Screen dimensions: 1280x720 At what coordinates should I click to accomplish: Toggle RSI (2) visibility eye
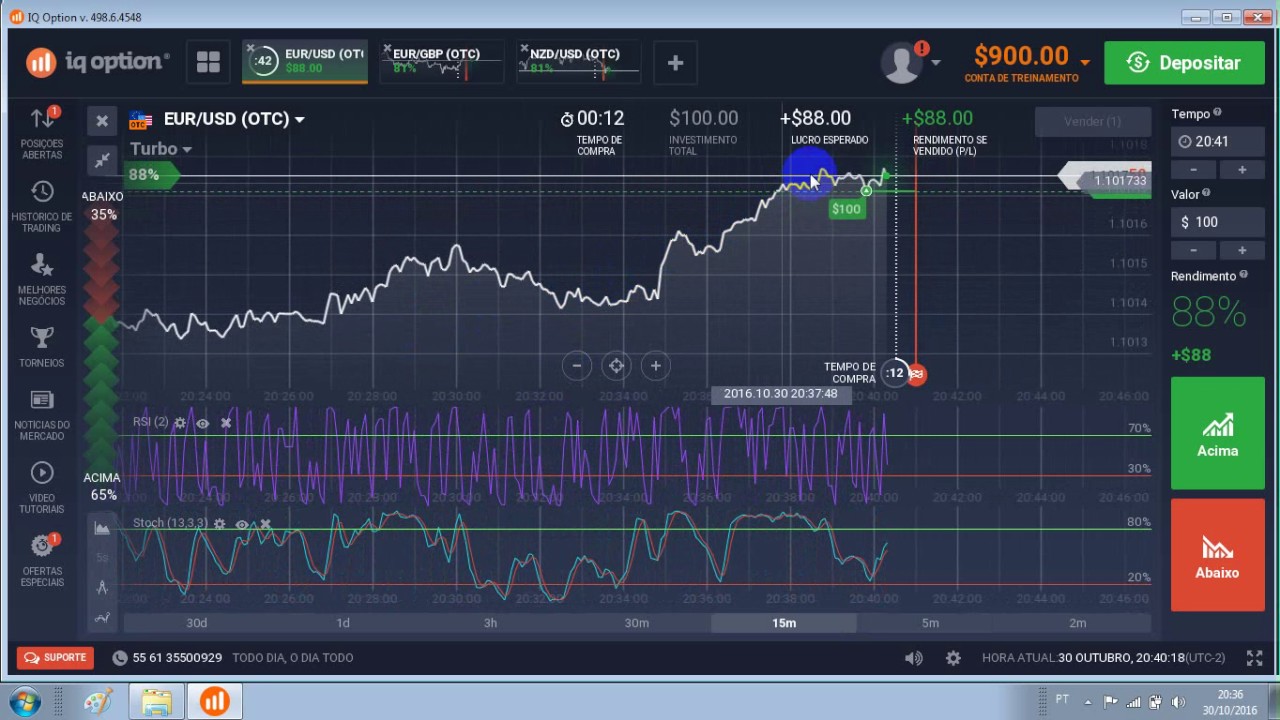click(203, 423)
